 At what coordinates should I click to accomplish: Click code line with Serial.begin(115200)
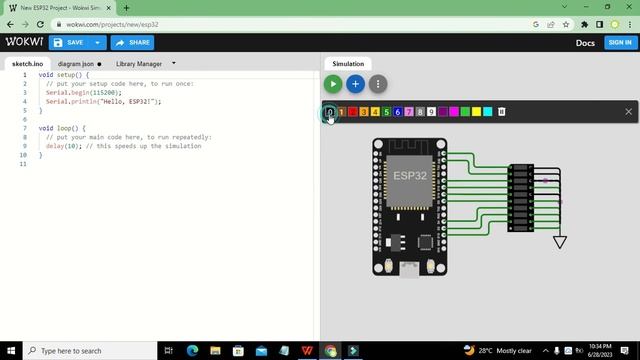pos(83,93)
